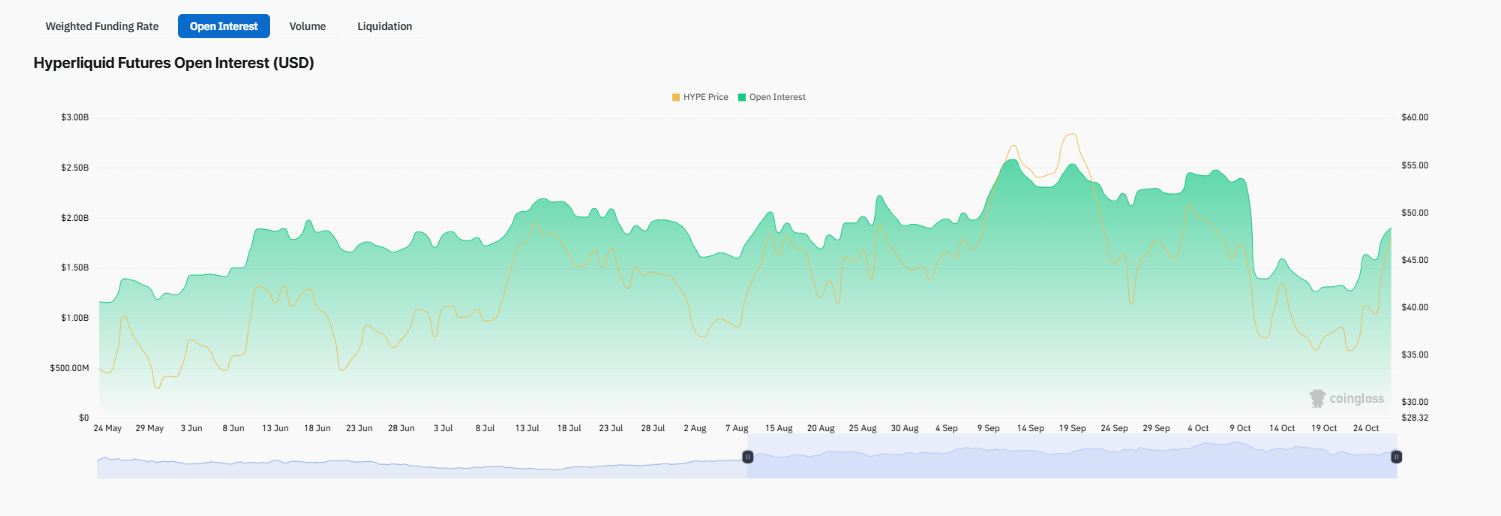Click the 24 May date label
The height and width of the screenshot is (516, 1501).
click(x=106, y=428)
